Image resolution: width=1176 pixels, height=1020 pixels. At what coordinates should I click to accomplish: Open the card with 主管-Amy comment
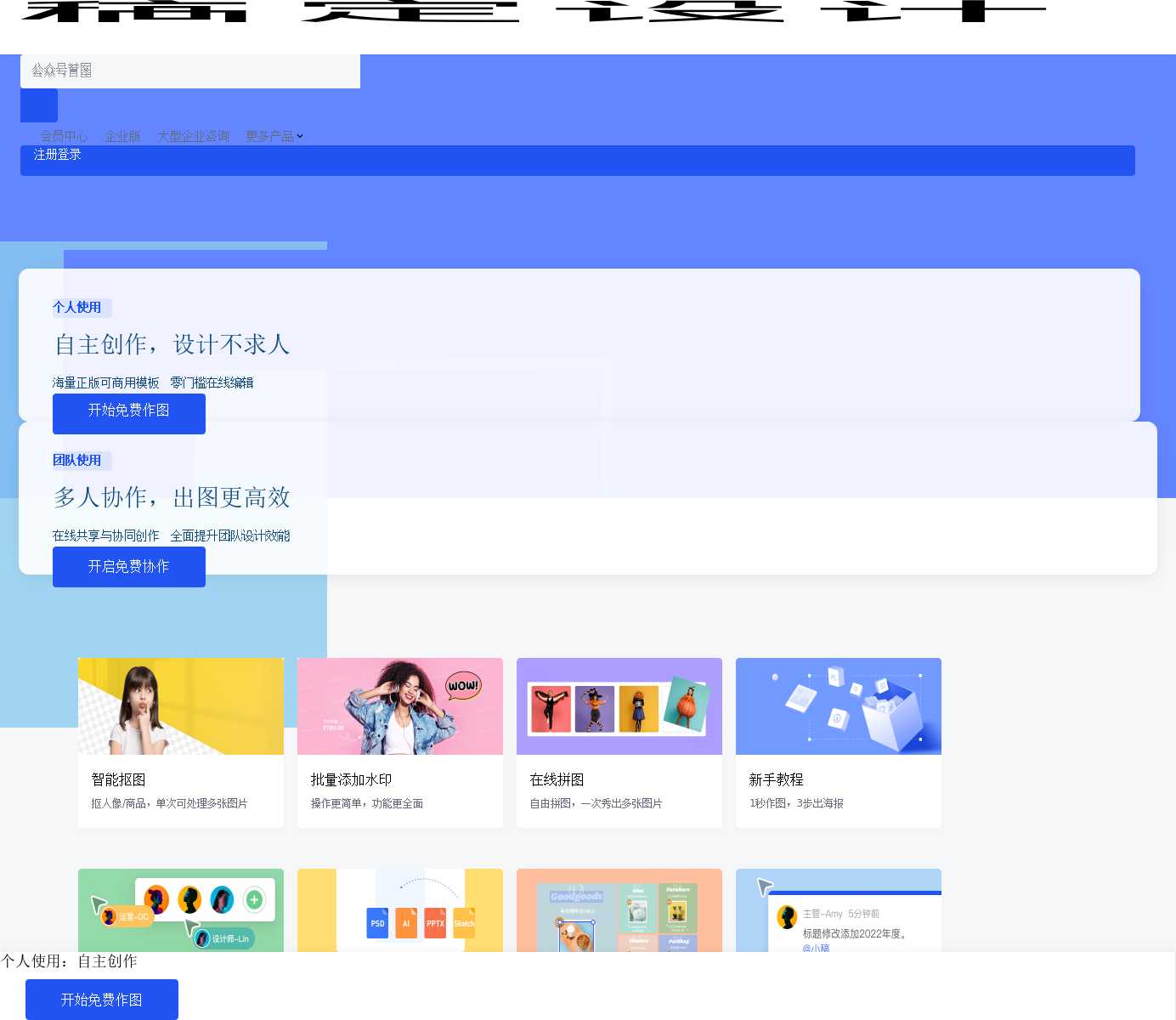[839, 910]
